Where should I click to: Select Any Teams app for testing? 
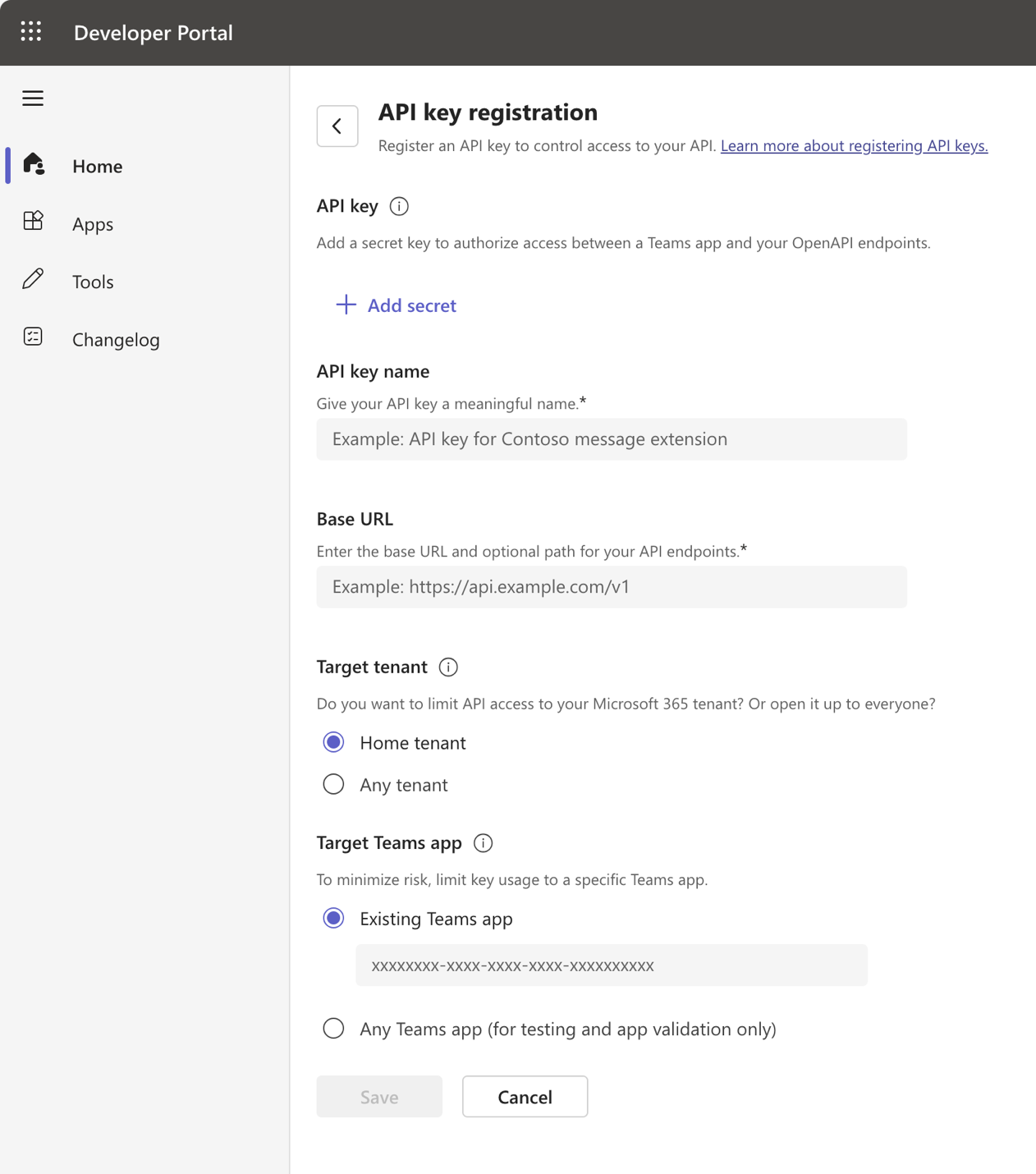click(333, 1029)
